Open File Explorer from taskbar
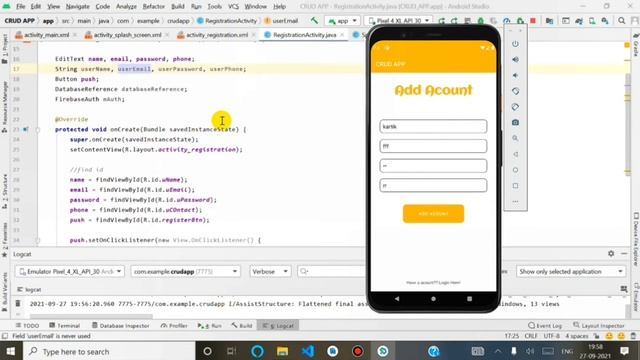The height and width of the screenshot is (360, 640). 282,351
